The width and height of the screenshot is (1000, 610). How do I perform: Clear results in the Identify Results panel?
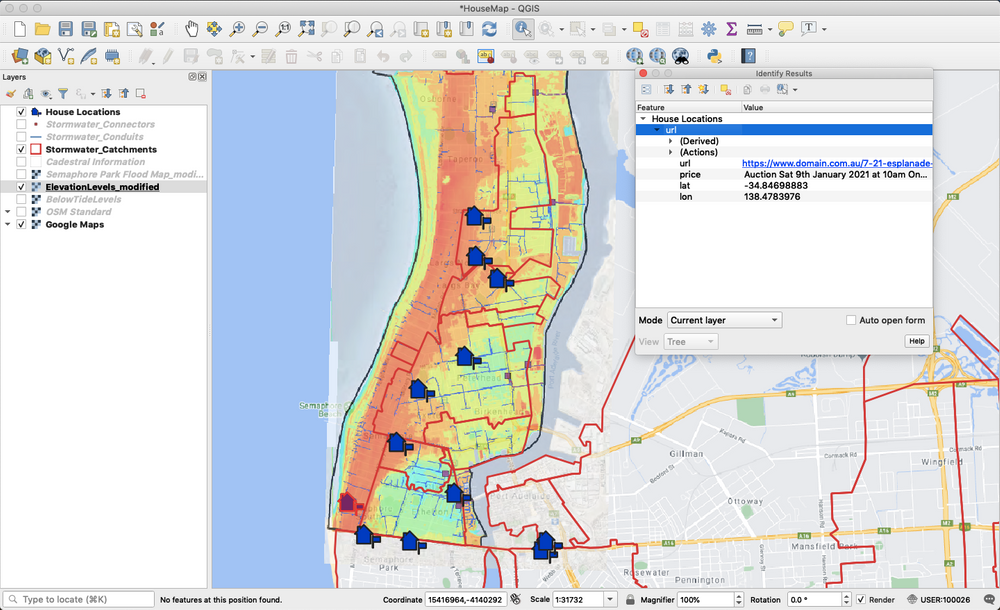tap(724, 89)
